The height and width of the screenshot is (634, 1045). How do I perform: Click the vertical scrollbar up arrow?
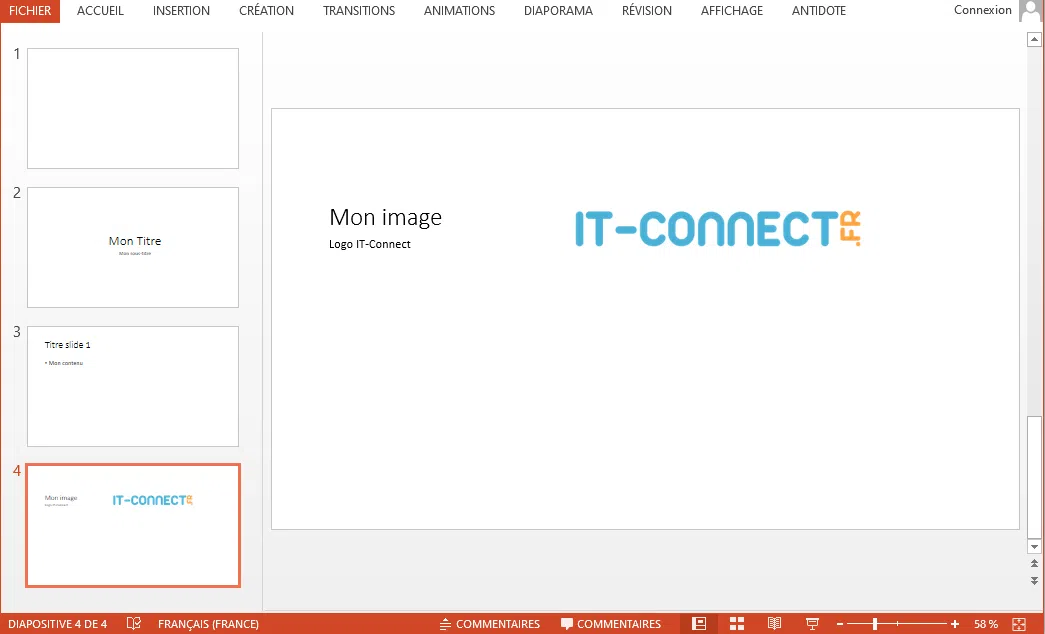tap(1034, 39)
